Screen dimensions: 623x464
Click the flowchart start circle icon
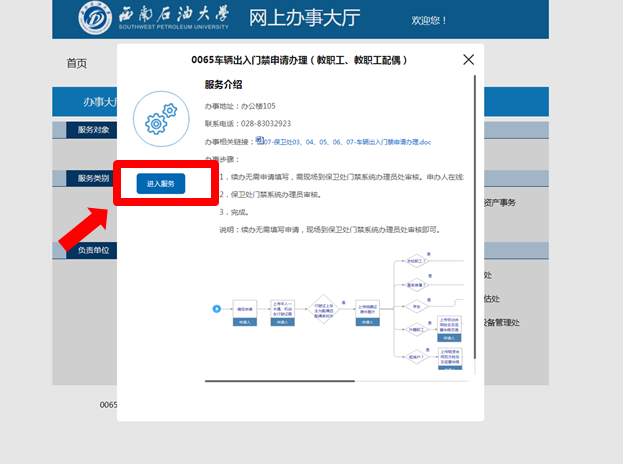coord(216,308)
